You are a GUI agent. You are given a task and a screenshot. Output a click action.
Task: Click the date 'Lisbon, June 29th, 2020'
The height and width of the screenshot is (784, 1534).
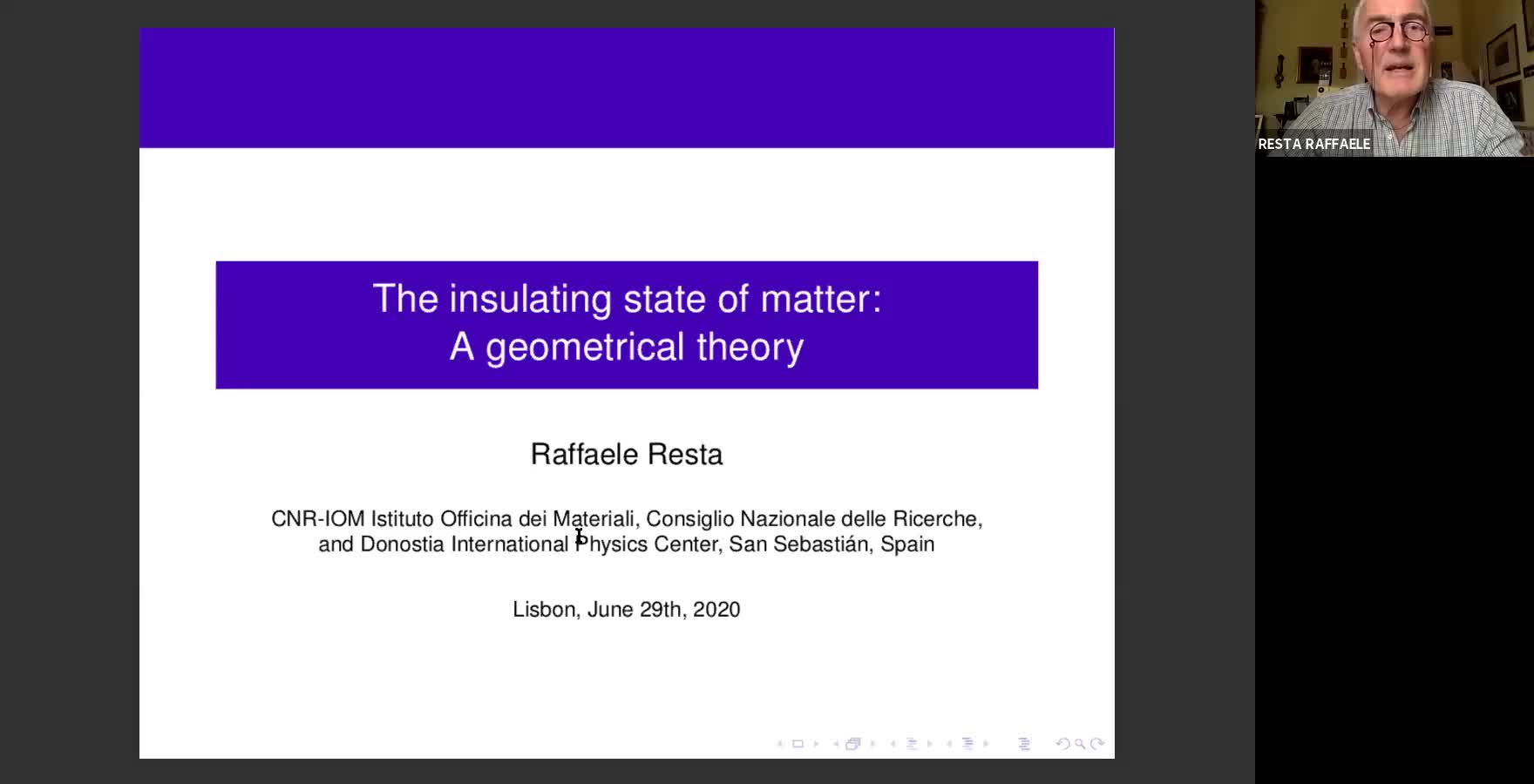(x=627, y=609)
